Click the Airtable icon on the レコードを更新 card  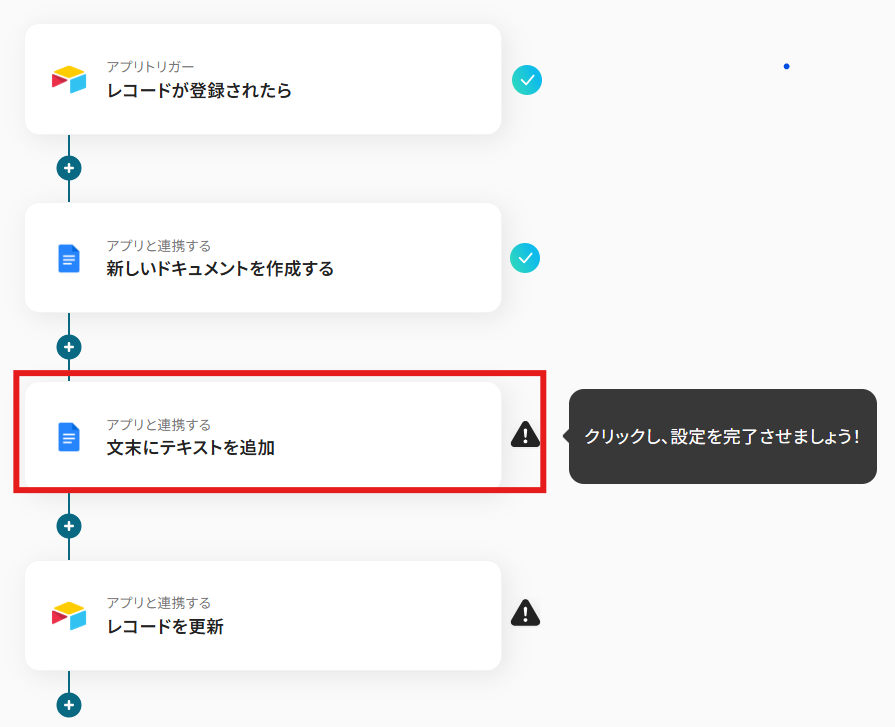pos(69,616)
